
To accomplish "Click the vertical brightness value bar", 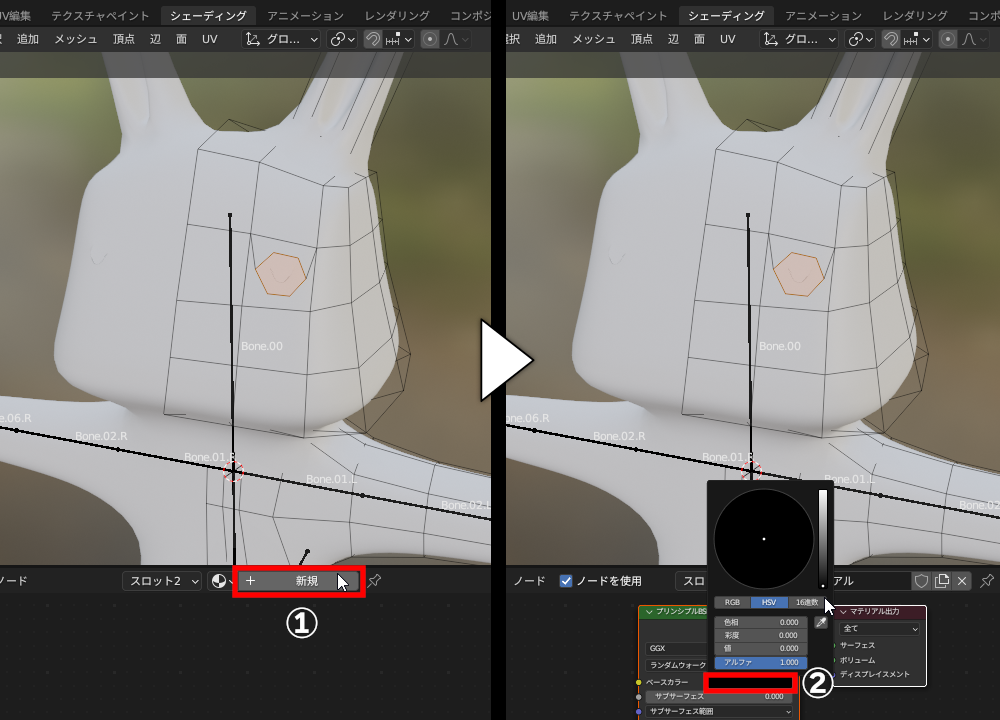I will coord(823,539).
